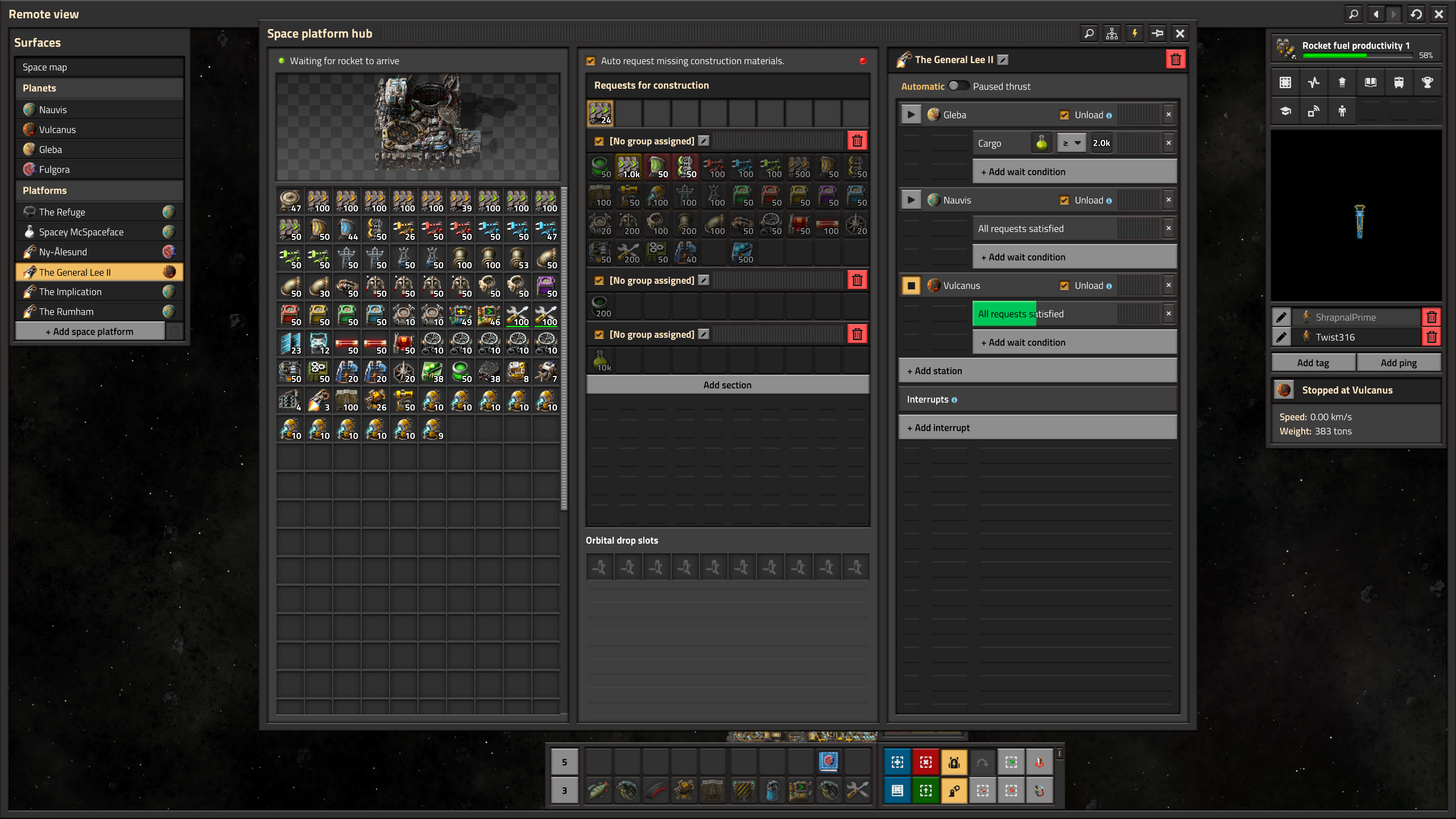Open the train overview icon in top-right toolbar
The height and width of the screenshot is (819, 1456).
tap(1399, 82)
